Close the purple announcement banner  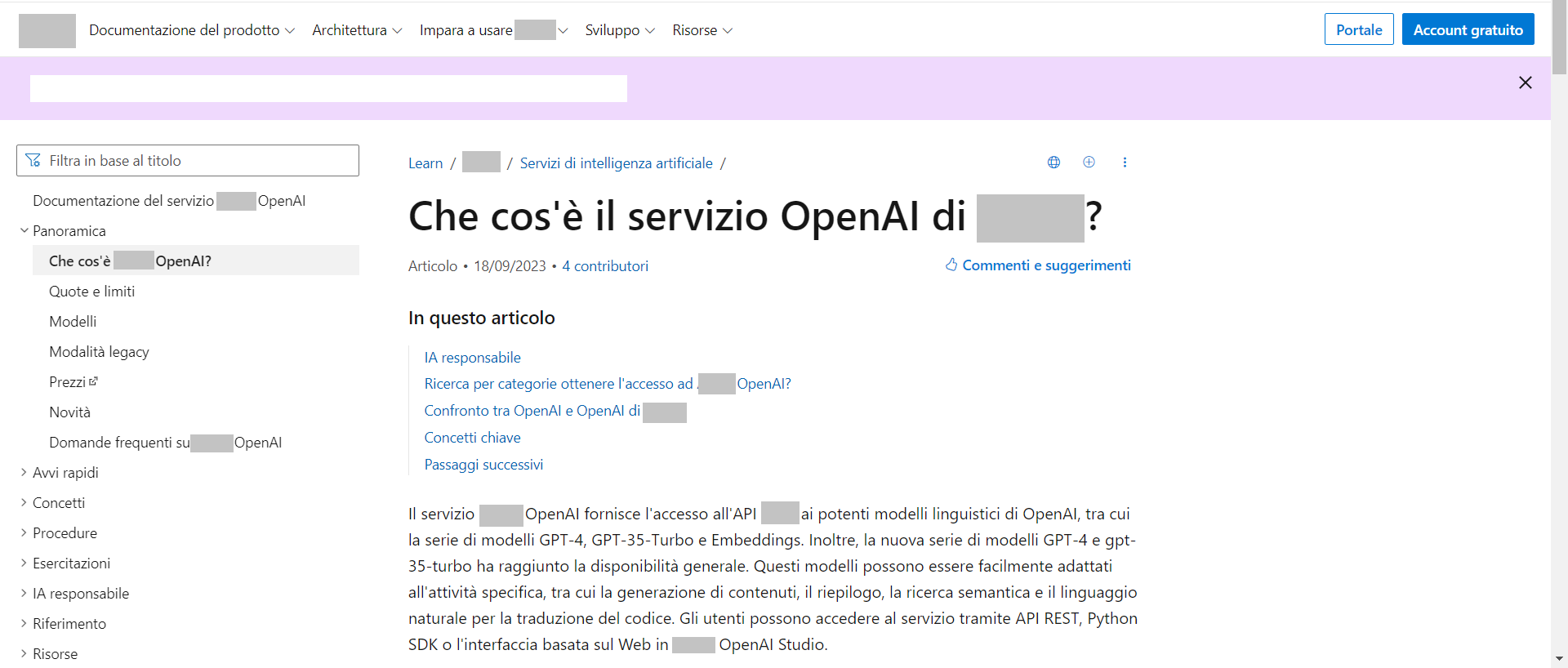(1525, 82)
